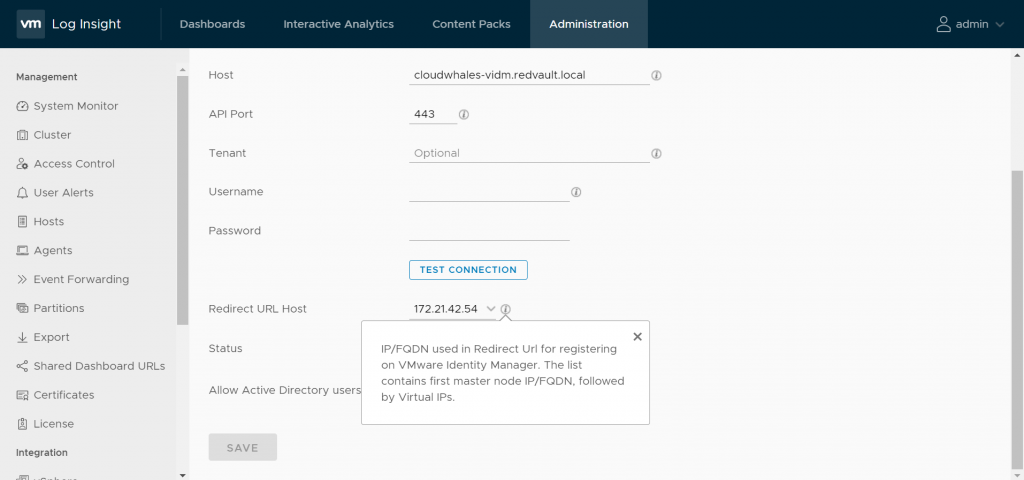
Task: Select the Administration tab
Action: (589, 24)
